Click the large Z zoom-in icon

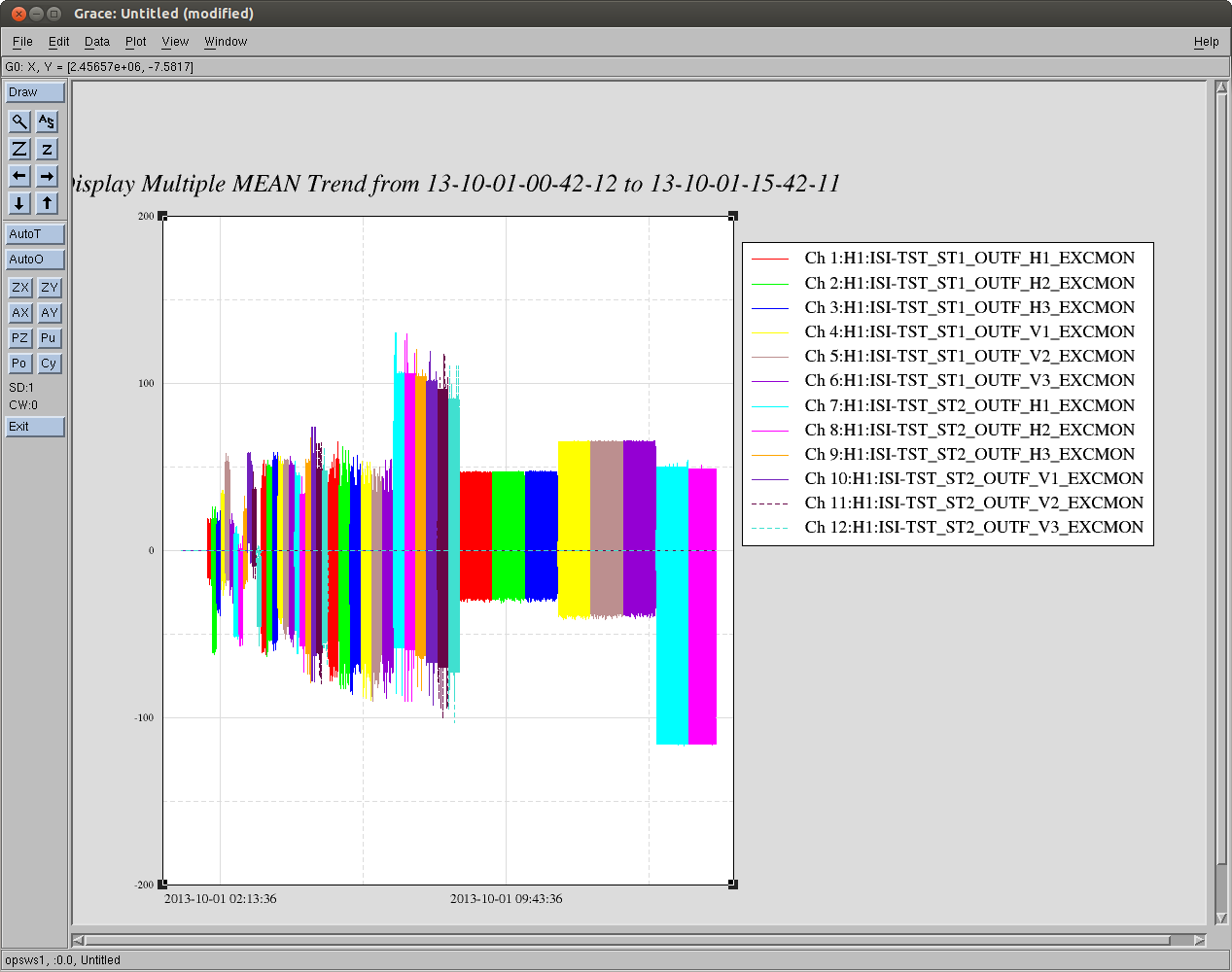coord(19,149)
